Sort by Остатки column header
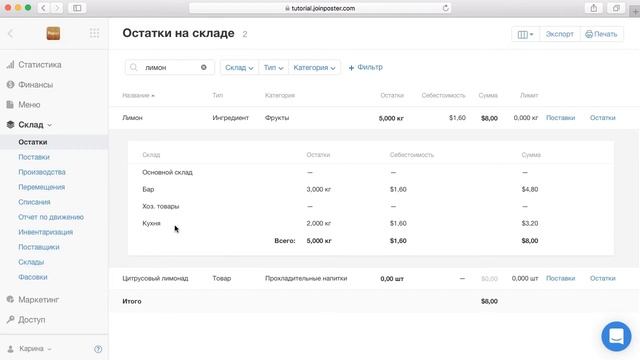 392,96
